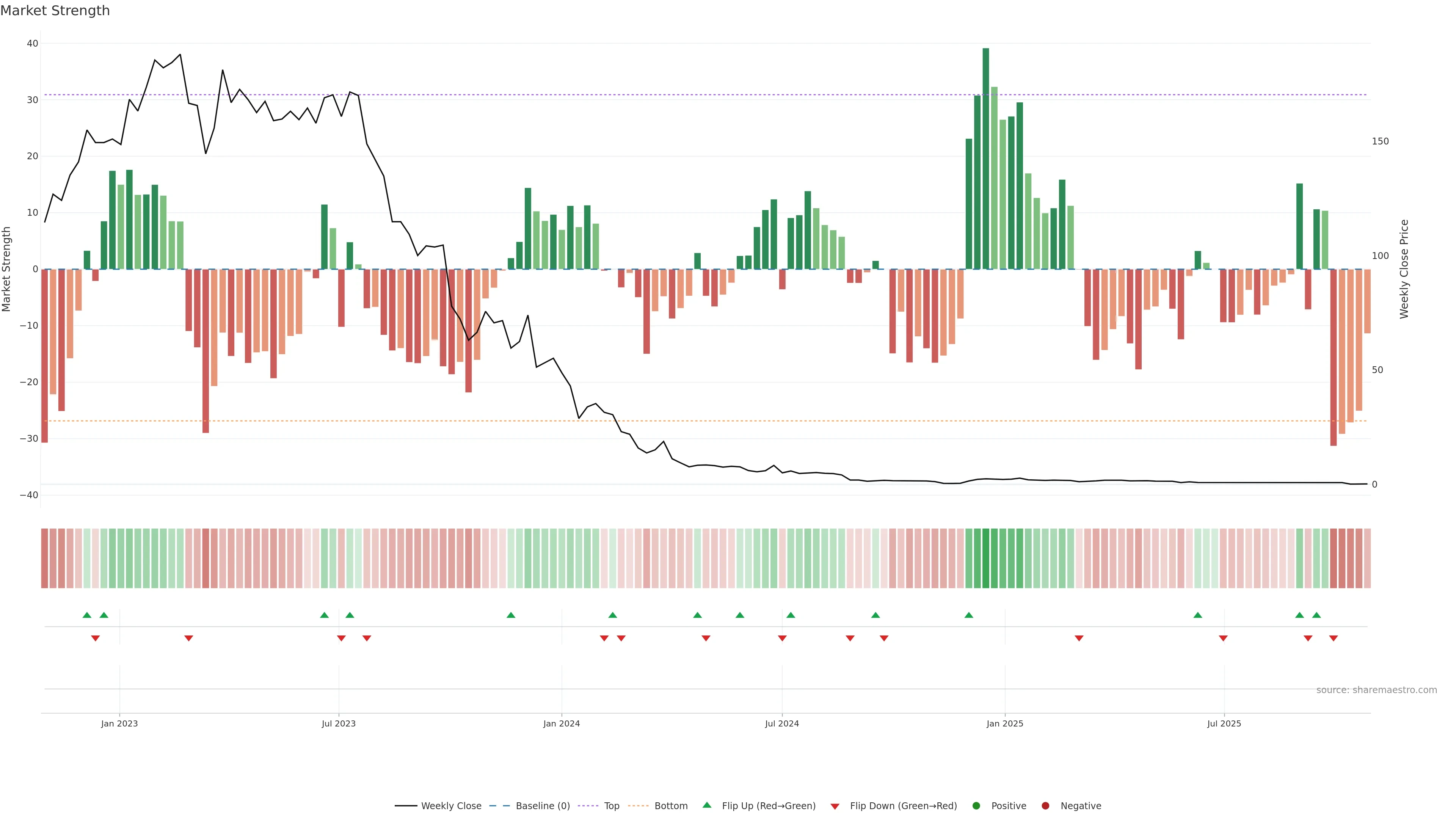Click the last red flip-down triangle marker
The image size is (1456, 819).
coord(1334,638)
